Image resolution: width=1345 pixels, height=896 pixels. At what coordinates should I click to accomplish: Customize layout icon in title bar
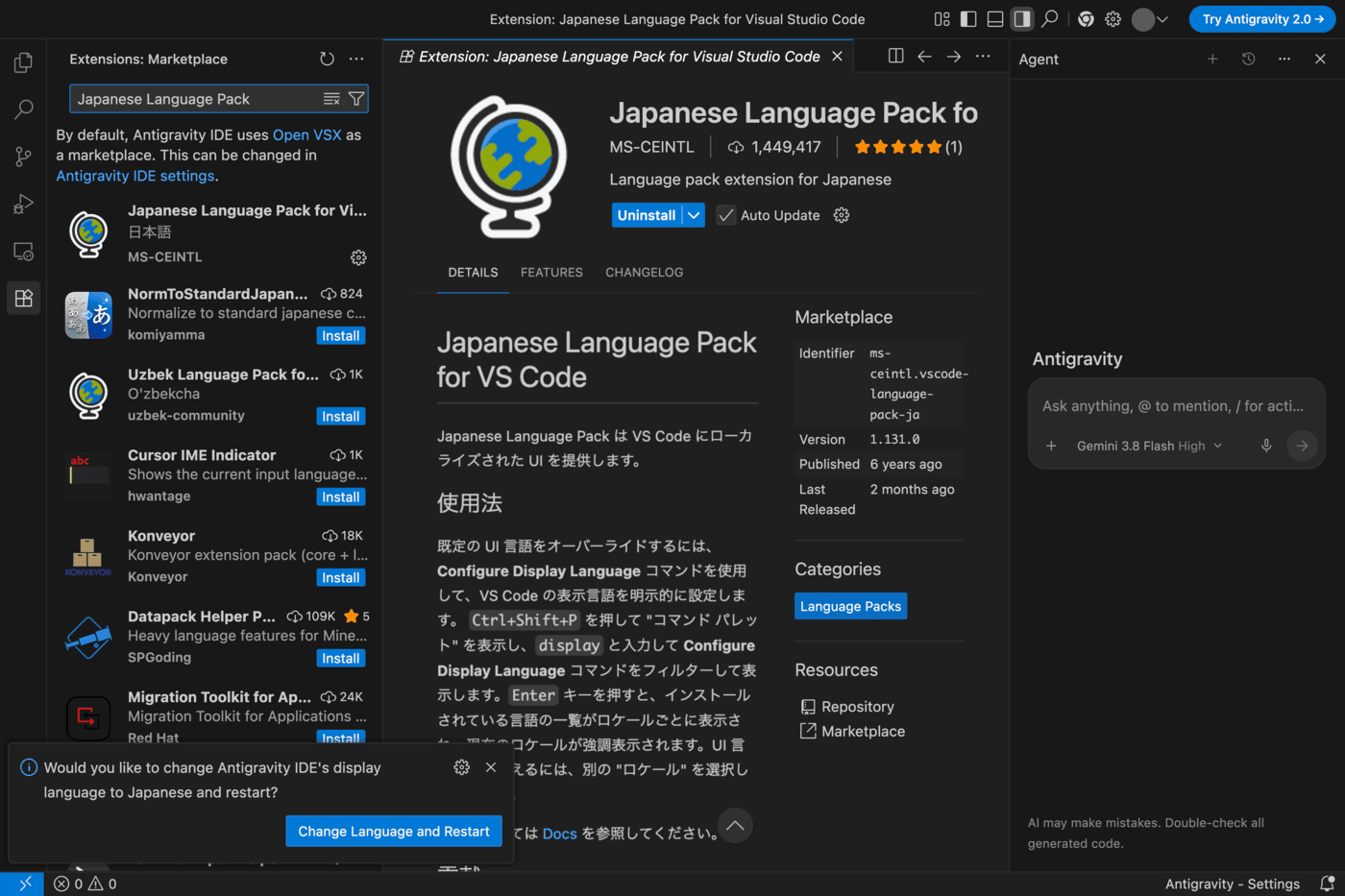941,18
